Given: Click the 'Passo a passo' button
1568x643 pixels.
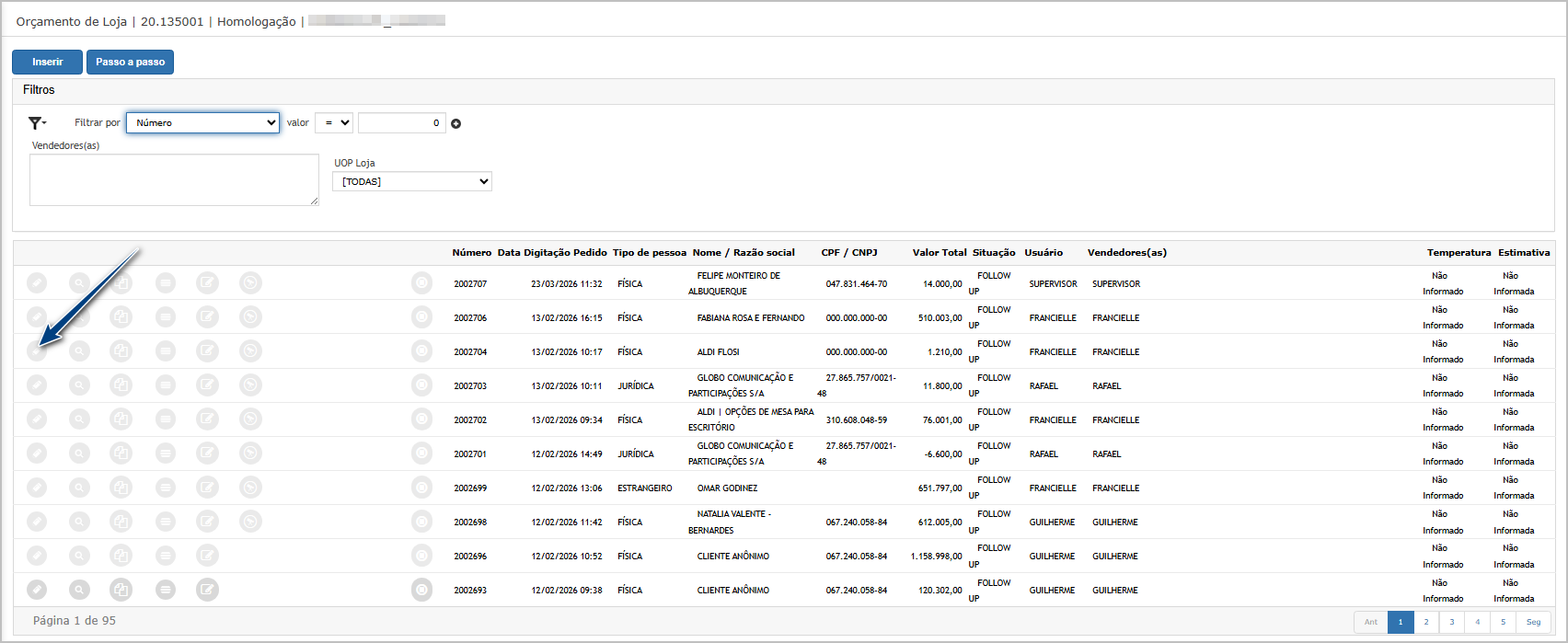Looking at the screenshot, I should 130,62.
